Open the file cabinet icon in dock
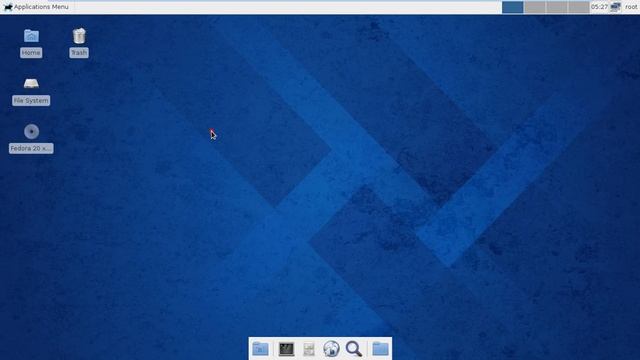 pyautogui.click(x=309, y=349)
